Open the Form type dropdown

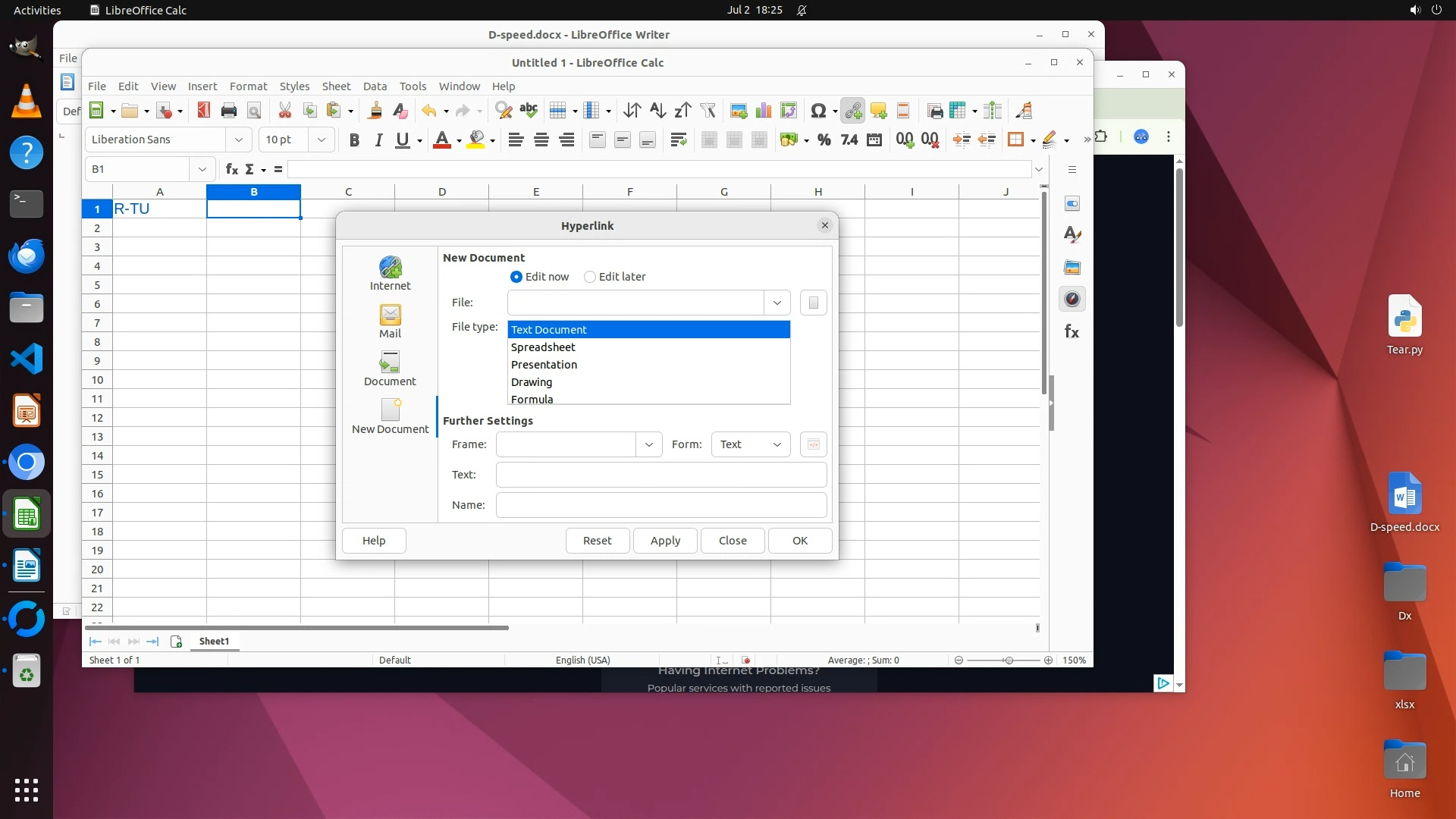tap(750, 444)
